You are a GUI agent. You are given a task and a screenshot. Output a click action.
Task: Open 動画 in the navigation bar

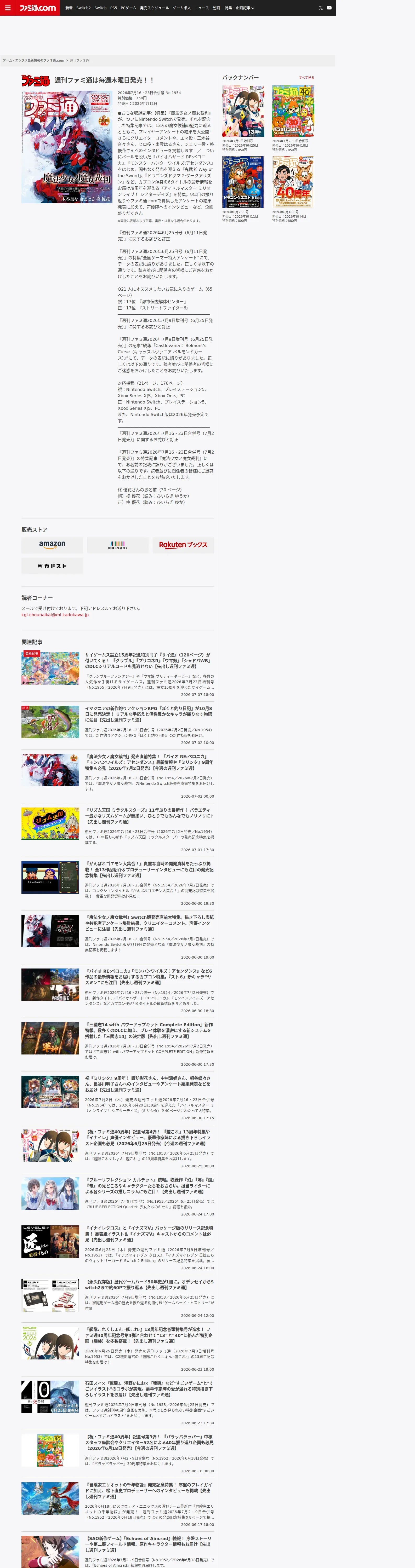[x=216, y=8]
